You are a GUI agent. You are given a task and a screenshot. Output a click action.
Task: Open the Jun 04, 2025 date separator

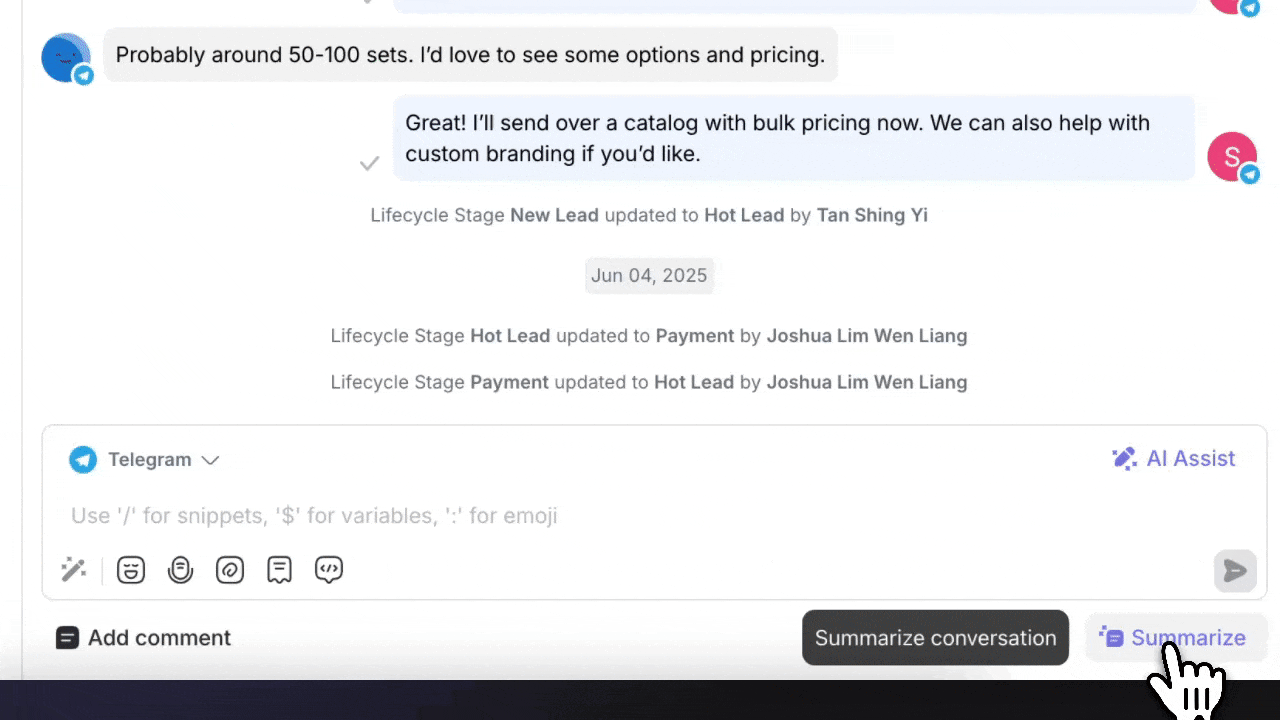(x=649, y=275)
